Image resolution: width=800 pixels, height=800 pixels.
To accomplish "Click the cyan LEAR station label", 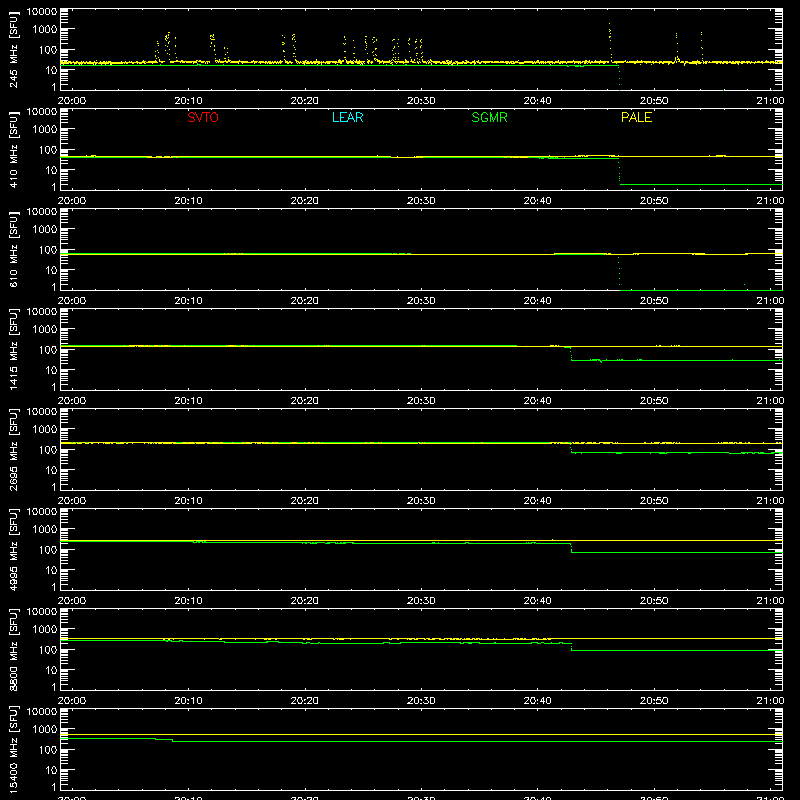I will (x=347, y=117).
